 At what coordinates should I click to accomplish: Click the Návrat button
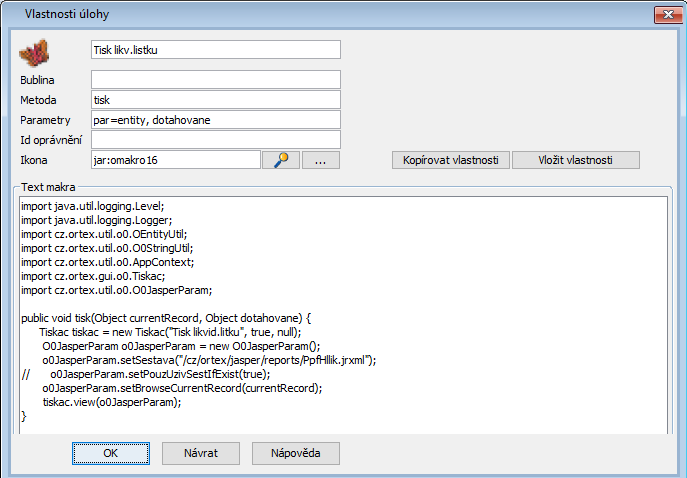(x=201, y=453)
